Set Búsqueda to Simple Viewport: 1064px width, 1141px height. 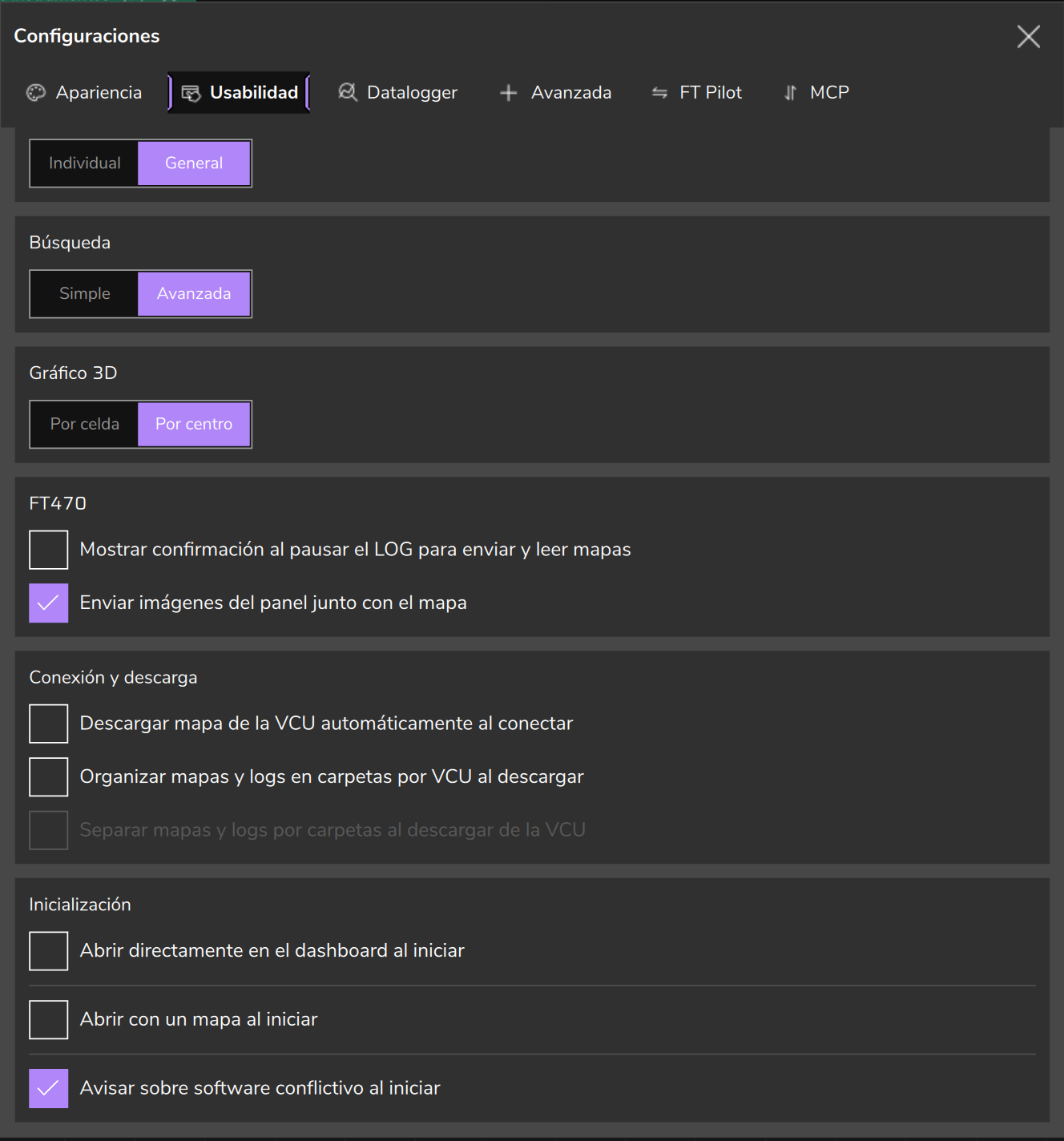[x=84, y=294]
